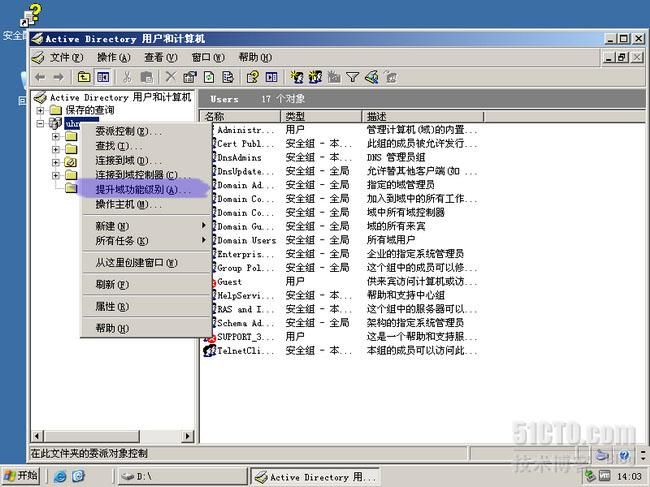Expand fourth child folder under domain

(56, 175)
